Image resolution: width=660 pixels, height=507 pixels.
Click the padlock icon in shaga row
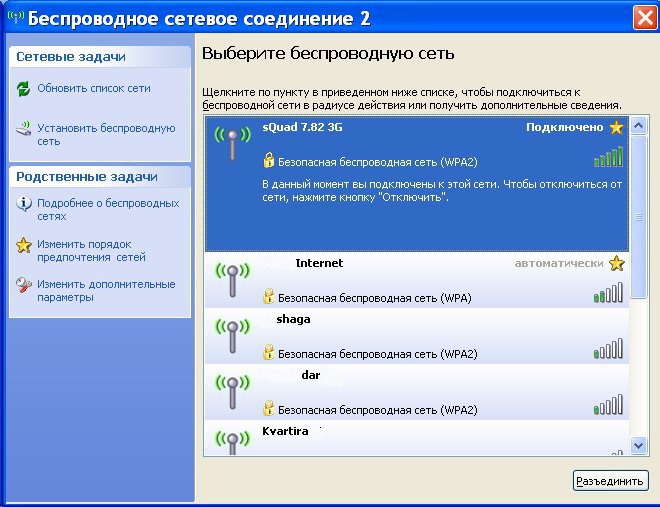269,352
